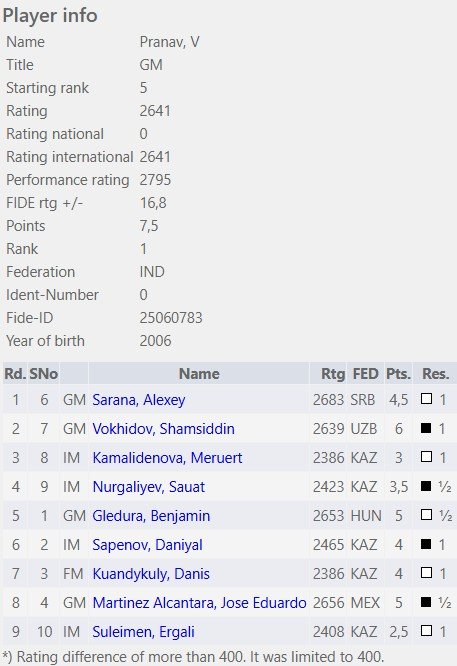This screenshot has height=666, width=457.
Task: Click the white piece icon in round 5
Action: click(x=426, y=514)
